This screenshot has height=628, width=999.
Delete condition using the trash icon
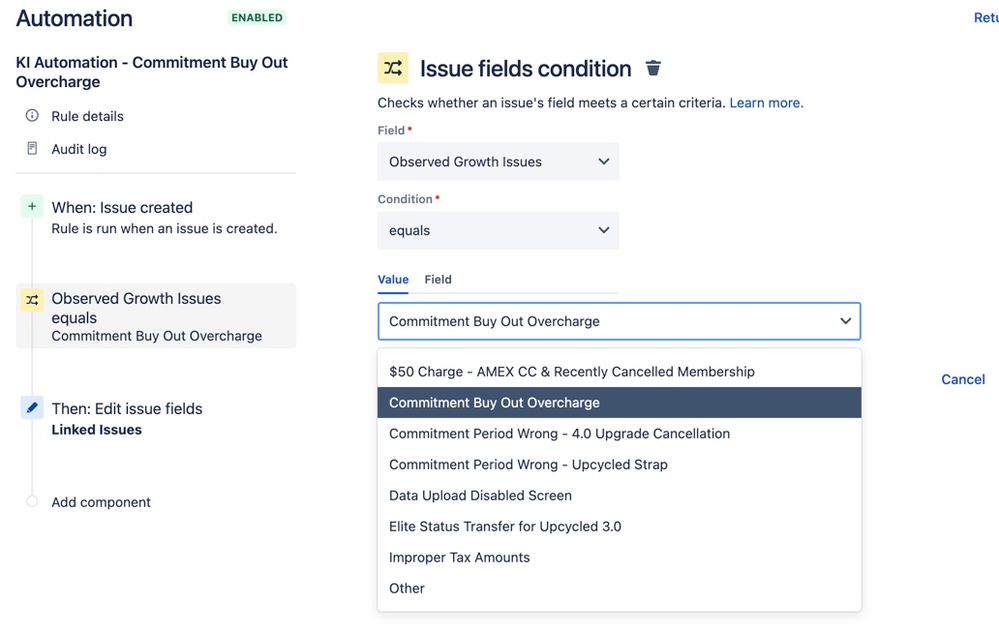pyautogui.click(x=653, y=68)
